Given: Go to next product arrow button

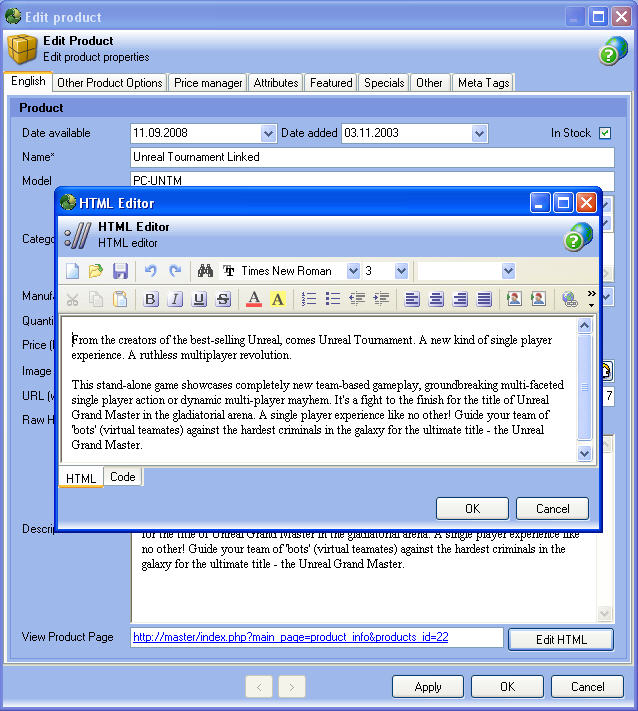Looking at the screenshot, I should [x=292, y=687].
